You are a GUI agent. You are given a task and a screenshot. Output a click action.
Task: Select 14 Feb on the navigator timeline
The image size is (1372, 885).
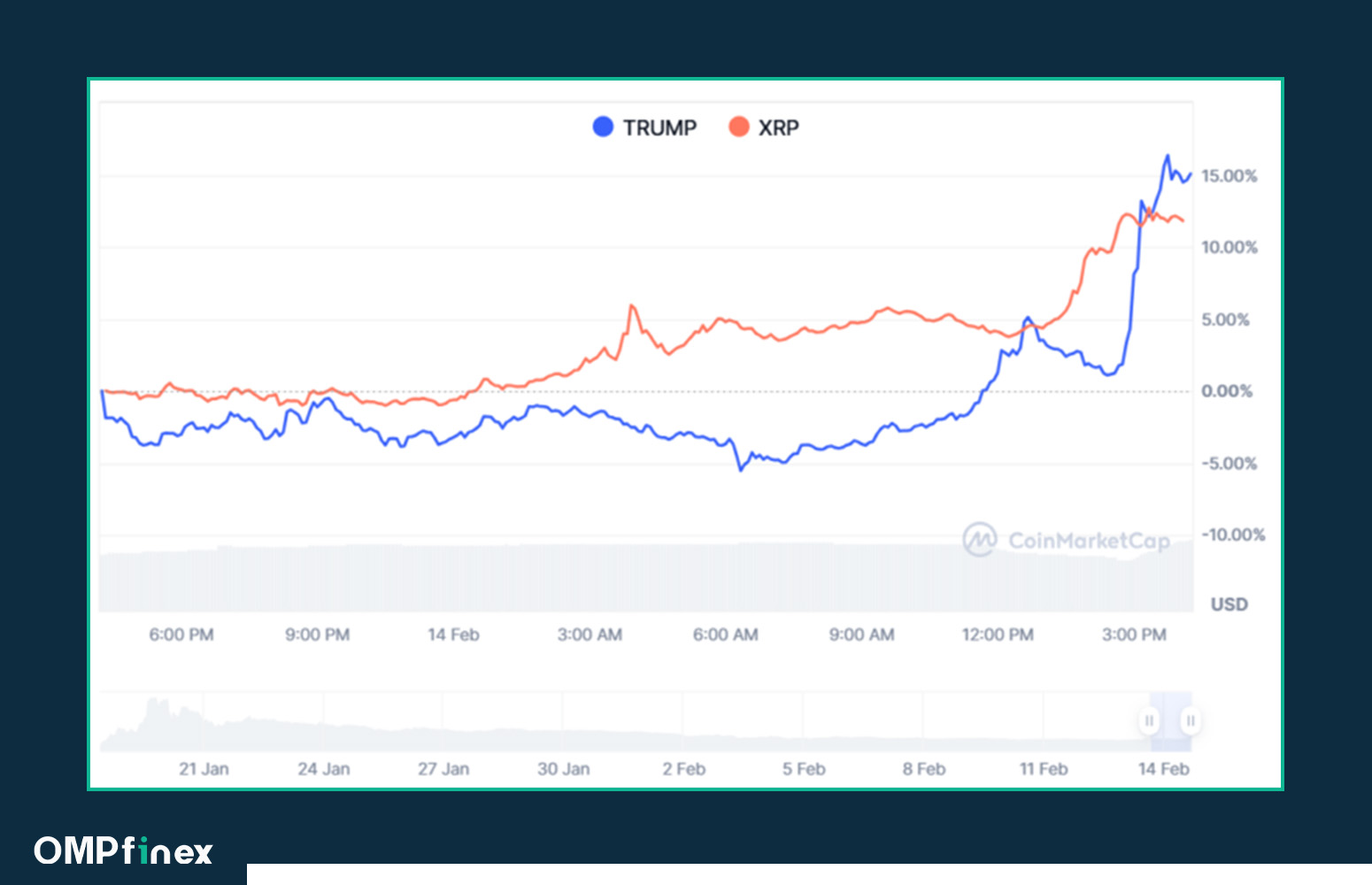pos(1164,769)
